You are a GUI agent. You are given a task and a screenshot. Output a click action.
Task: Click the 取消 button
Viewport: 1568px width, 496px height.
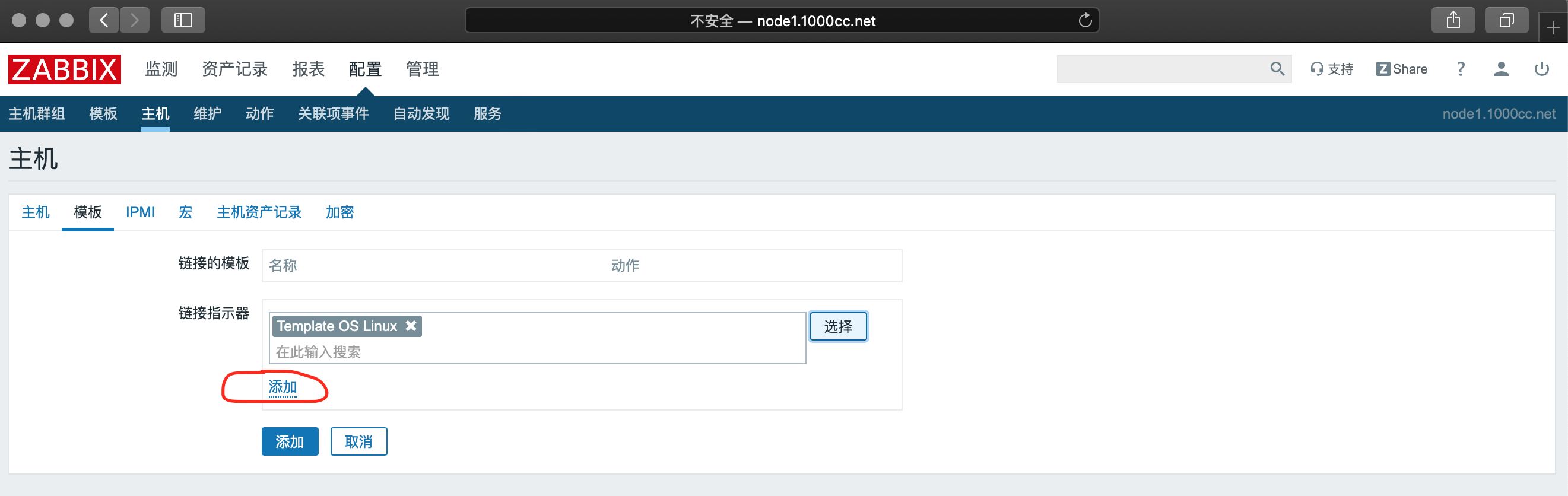[x=358, y=442]
